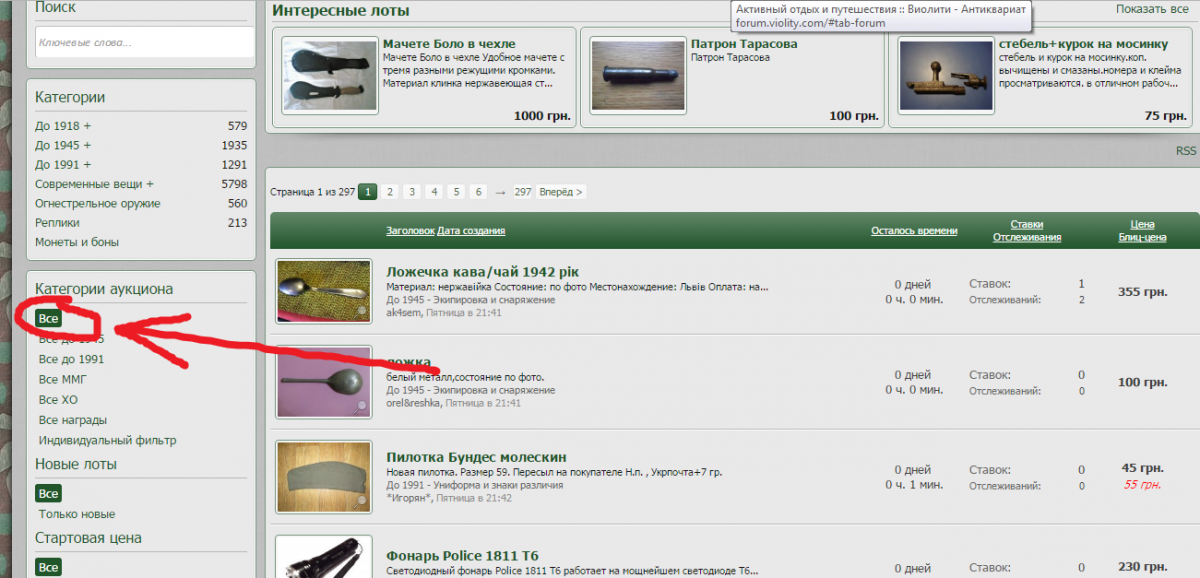Sort by Дата создания header
Screen dimensions: 1200x578
(x=471, y=231)
